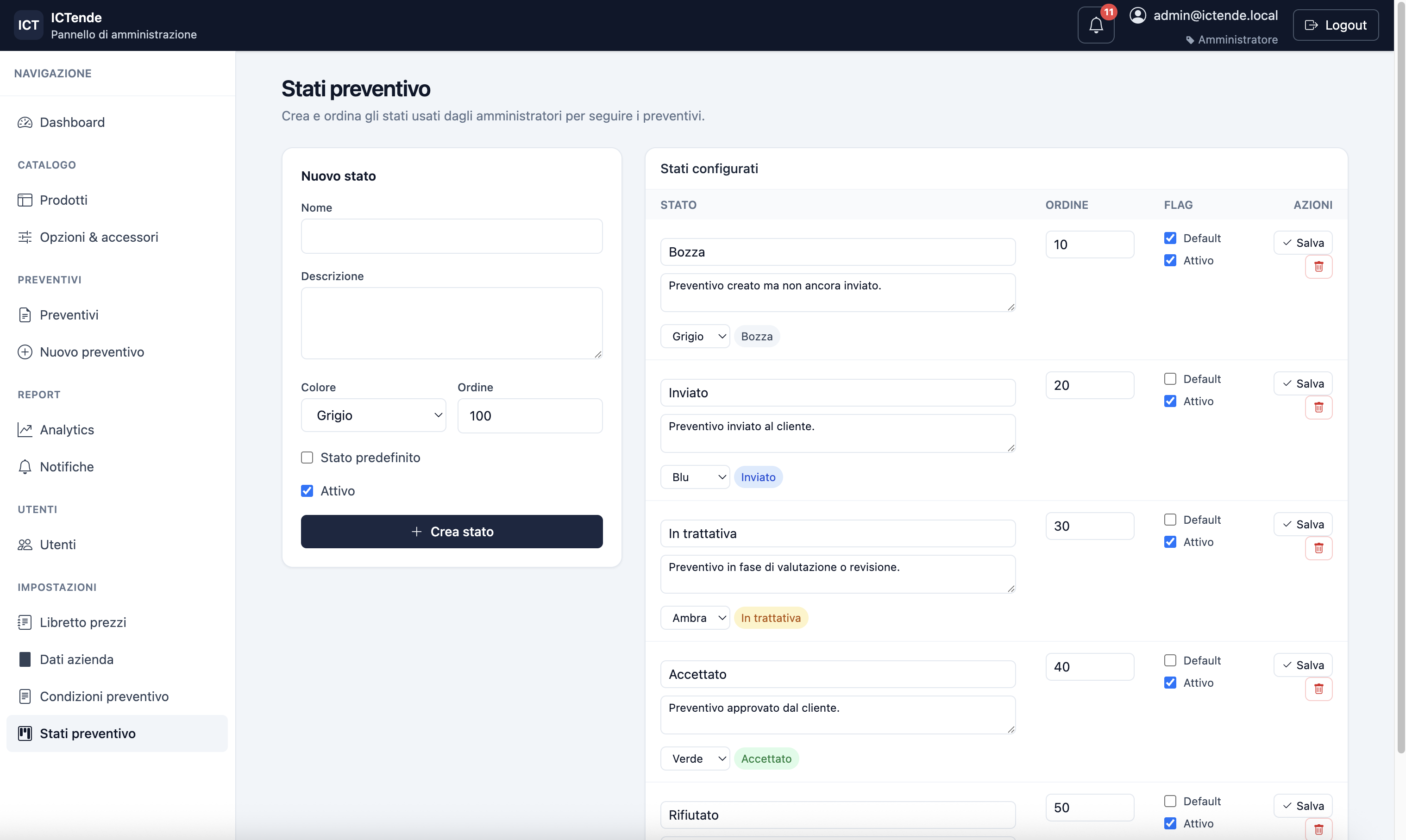The image size is (1406, 840).
Task: Enable Default flag for Rifiutato
Action: pos(1170,802)
